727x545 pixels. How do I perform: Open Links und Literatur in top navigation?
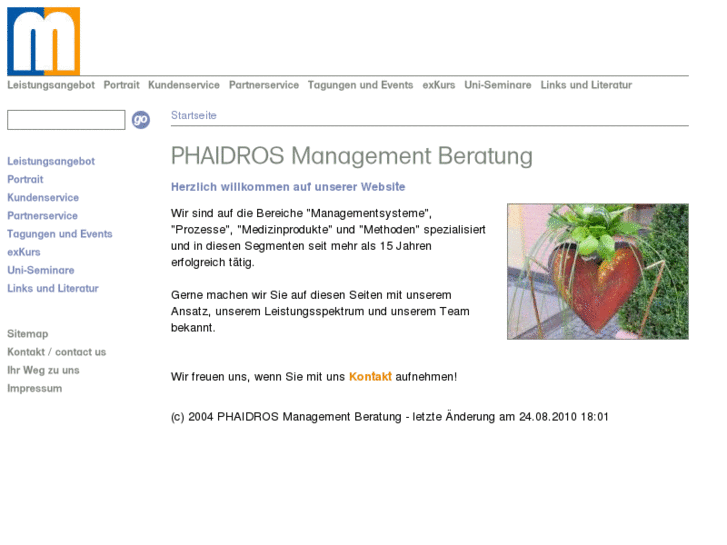point(586,85)
